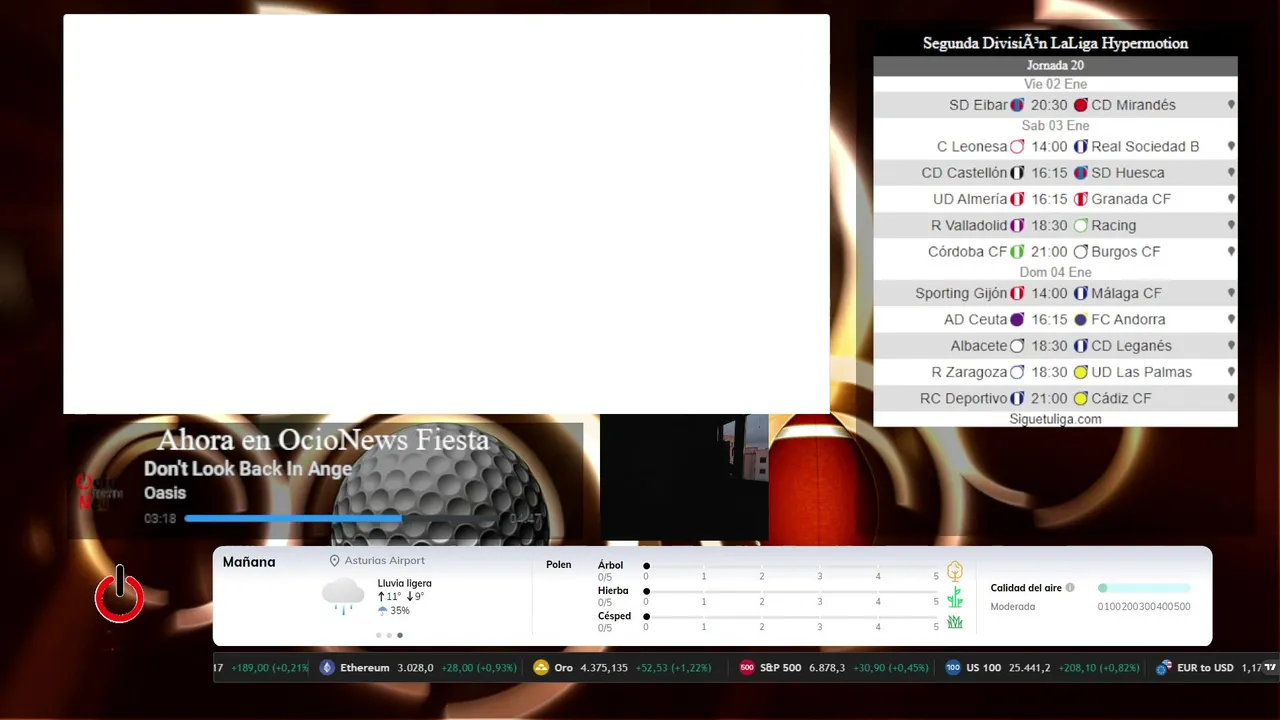Viewport: 1280px width, 720px height.
Task: Click the Málaga CF team crest
Action: (1081, 293)
